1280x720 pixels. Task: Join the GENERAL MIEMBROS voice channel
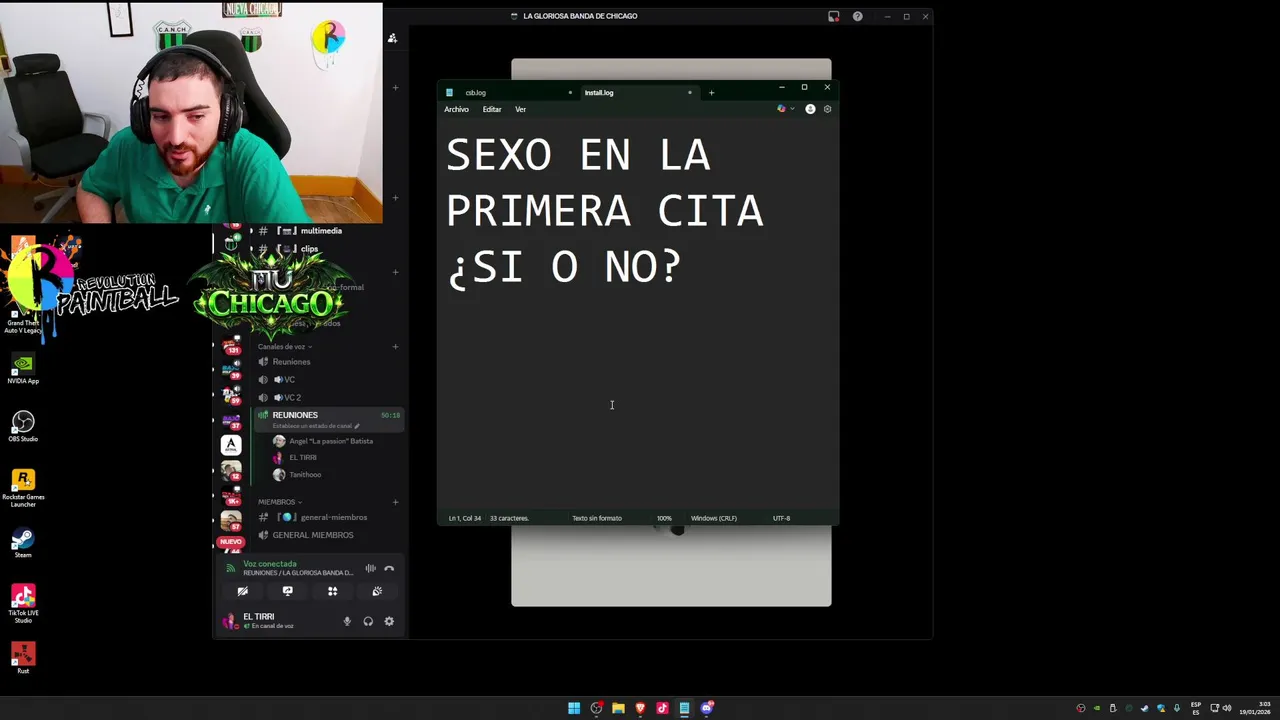pos(313,535)
